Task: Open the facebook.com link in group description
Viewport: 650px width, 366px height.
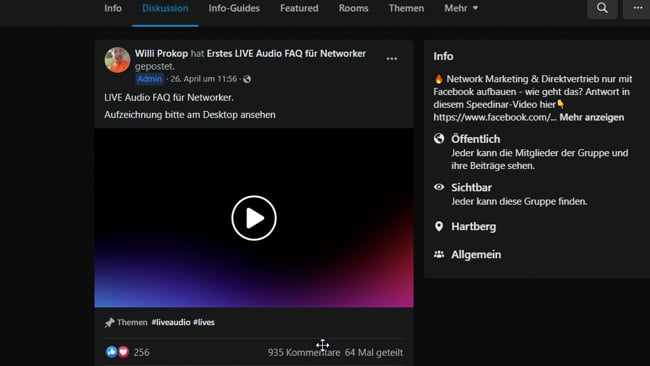Action: click(495, 117)
